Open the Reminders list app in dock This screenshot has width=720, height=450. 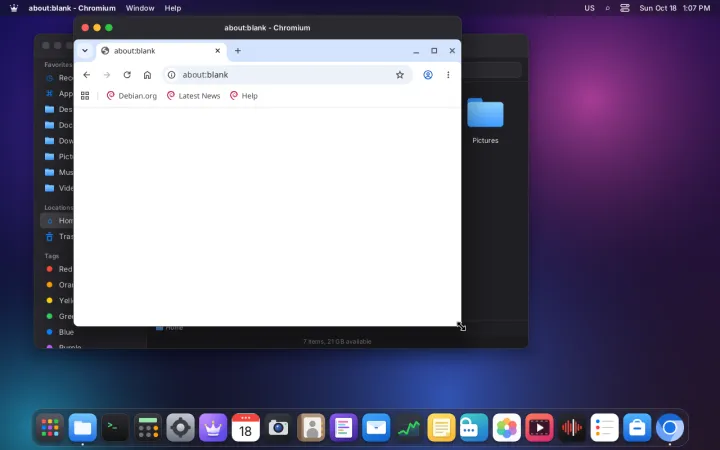[x=604, y=428]
